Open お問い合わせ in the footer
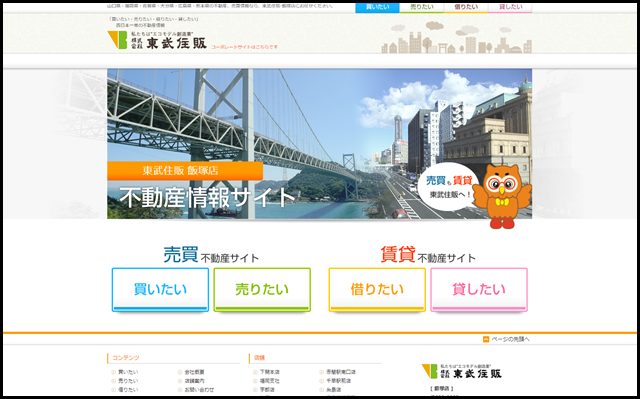The height and width of the screenshot is (399, 640). pos(199,390)
